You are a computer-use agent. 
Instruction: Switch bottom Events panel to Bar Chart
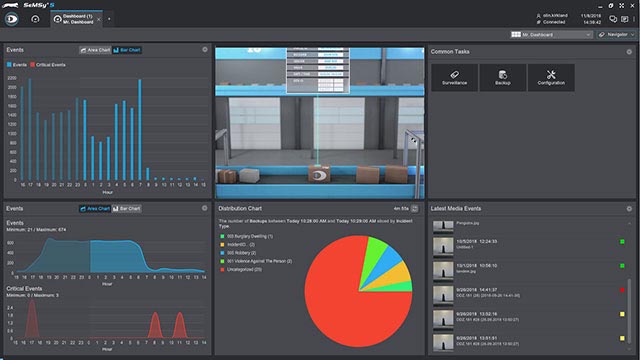point(127,209)
